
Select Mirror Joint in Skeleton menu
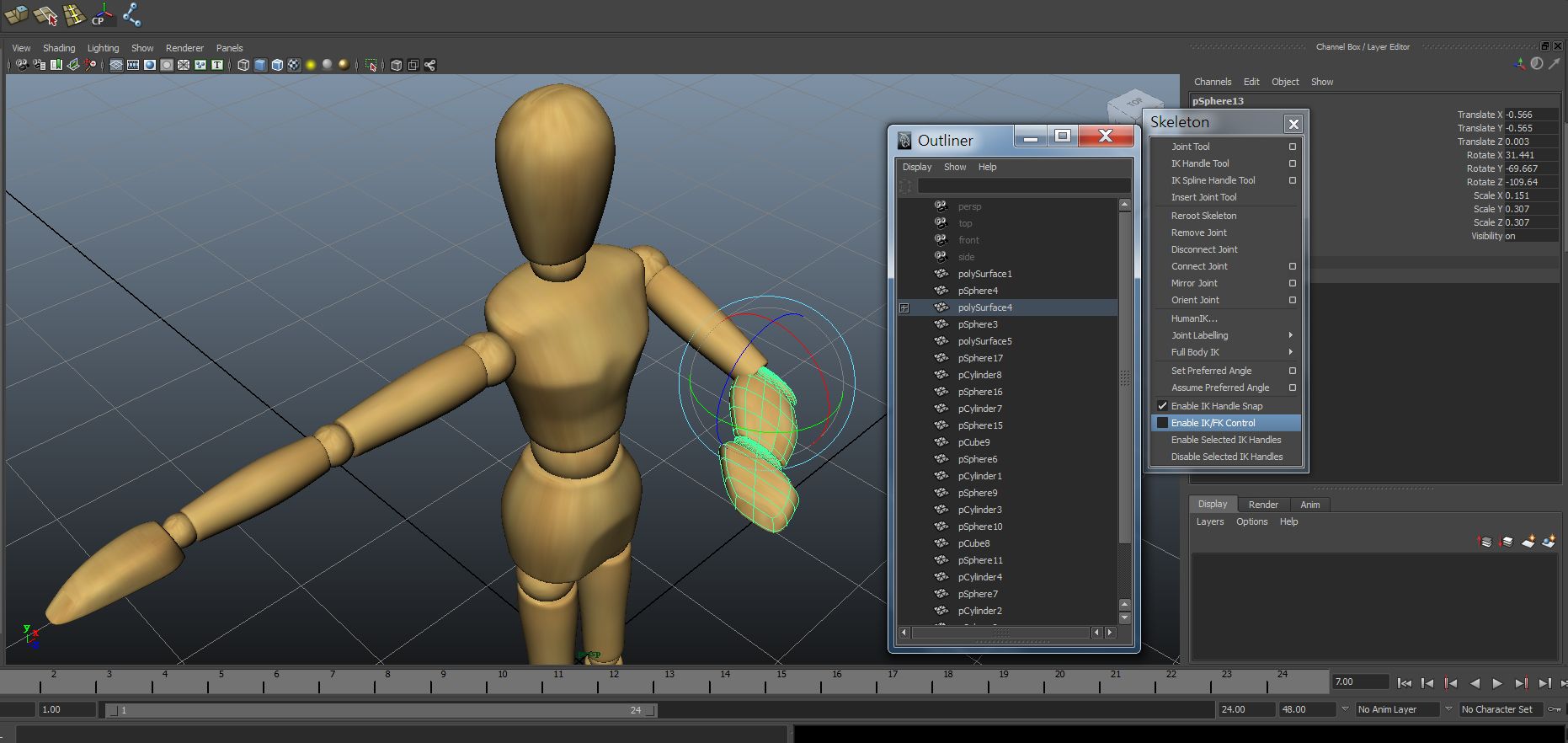pos(1194,283)
